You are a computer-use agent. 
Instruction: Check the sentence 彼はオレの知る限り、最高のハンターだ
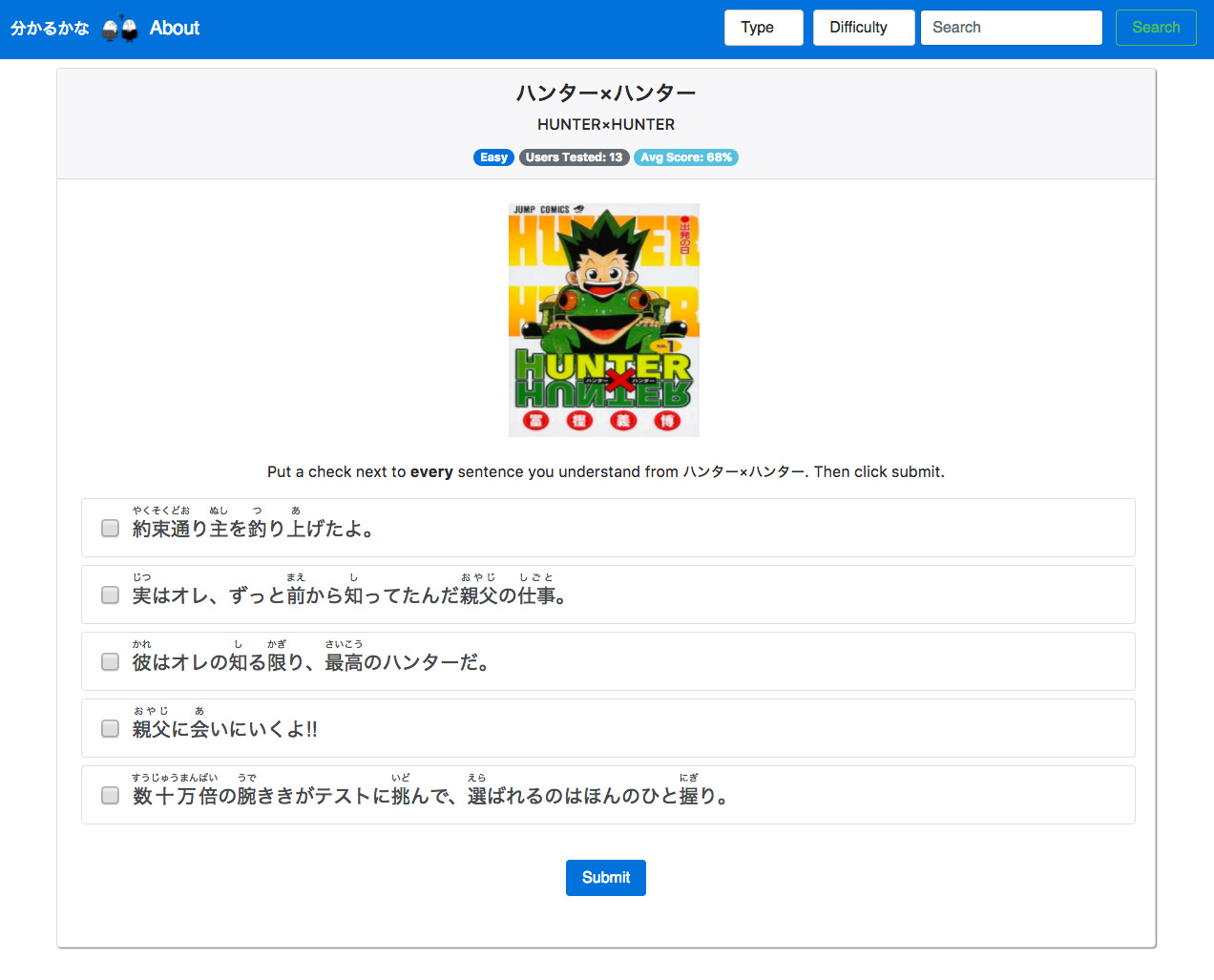tap(111, 661)
